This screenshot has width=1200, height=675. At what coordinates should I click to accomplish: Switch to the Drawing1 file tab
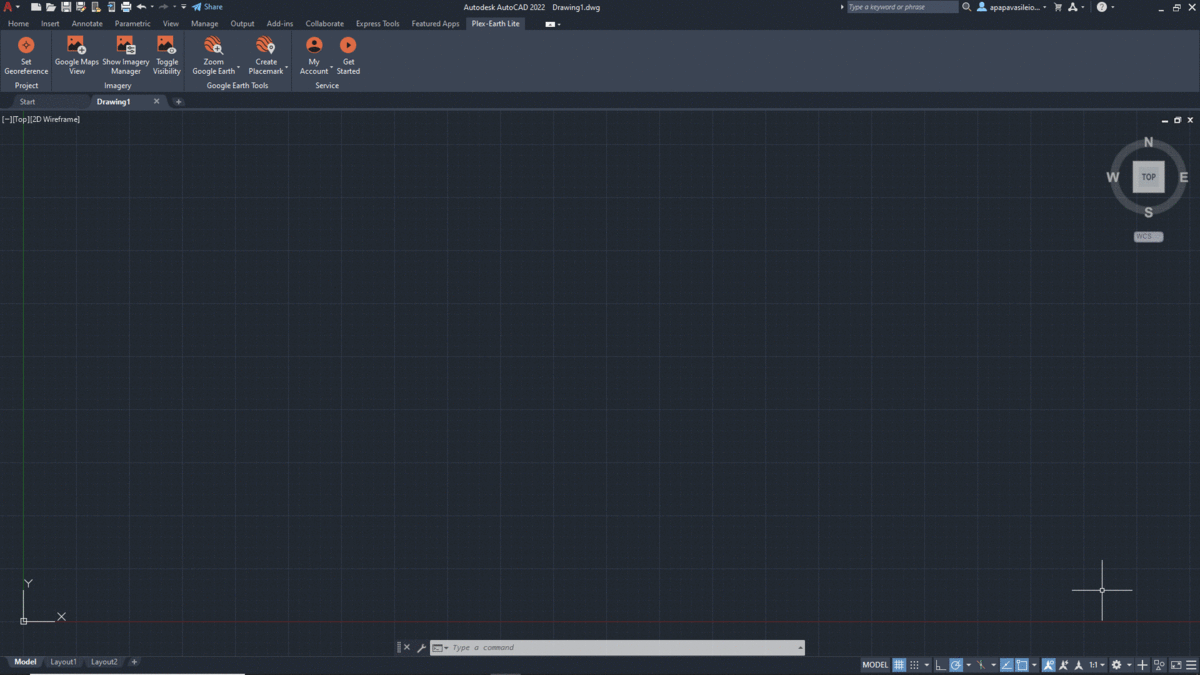point(113,101)
